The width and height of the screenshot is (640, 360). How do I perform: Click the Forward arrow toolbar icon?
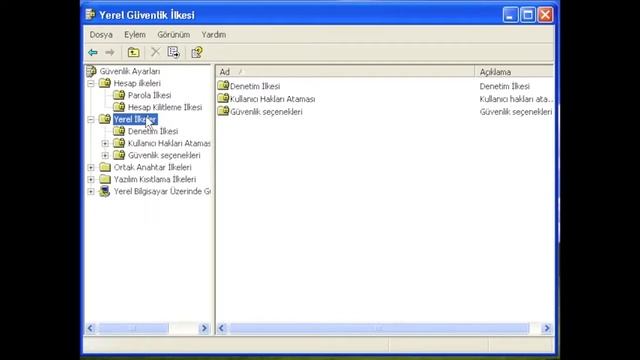tap(109, 52)
